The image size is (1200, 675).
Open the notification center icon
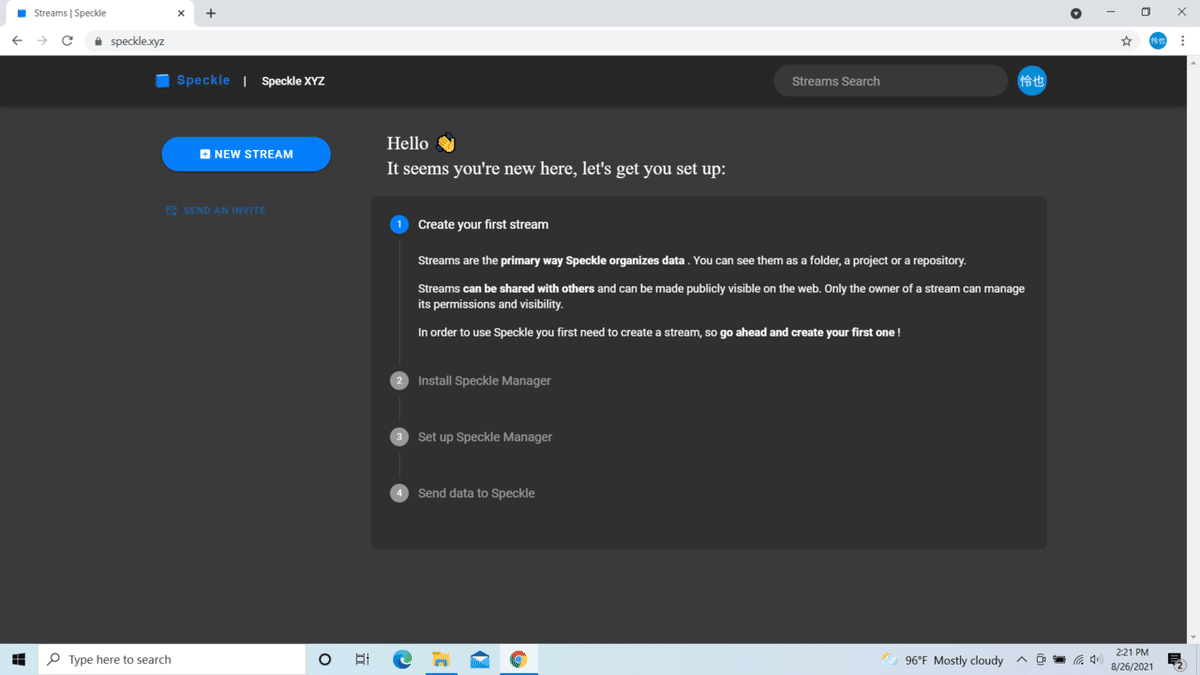[x=1176, y=660]
